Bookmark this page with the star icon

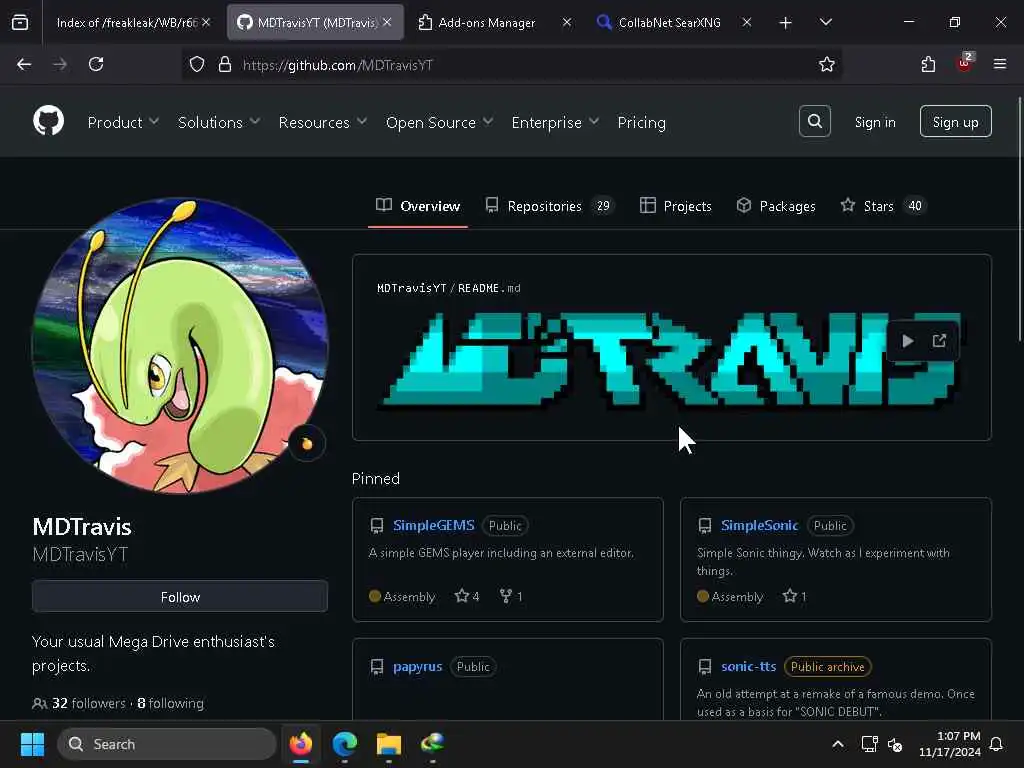[x=826, y=64]
